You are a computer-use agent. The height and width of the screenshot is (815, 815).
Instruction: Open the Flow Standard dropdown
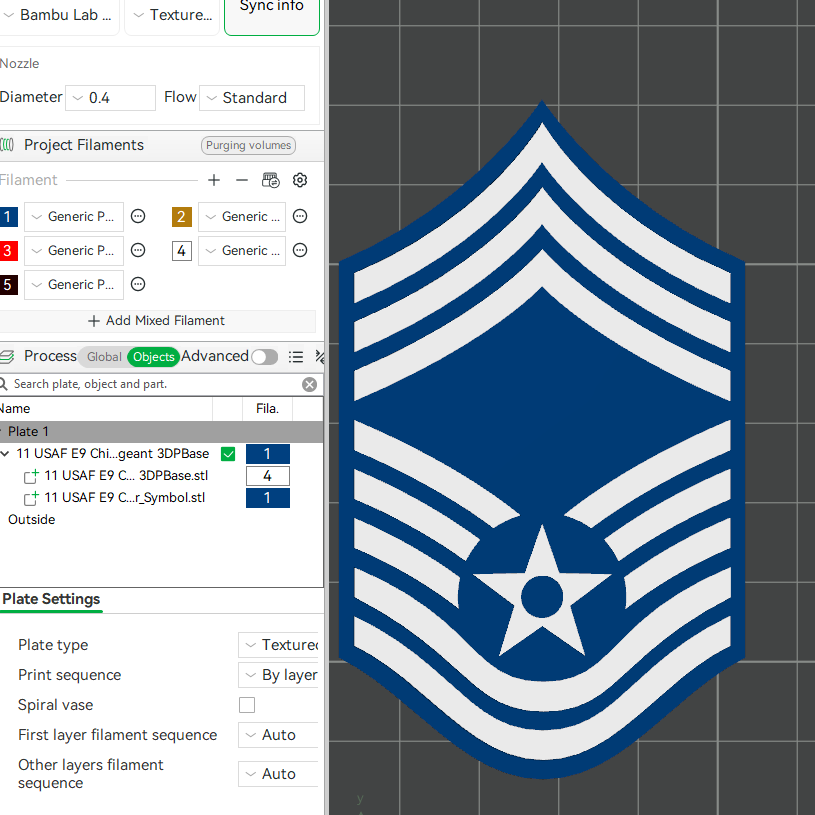coord(252,98)
